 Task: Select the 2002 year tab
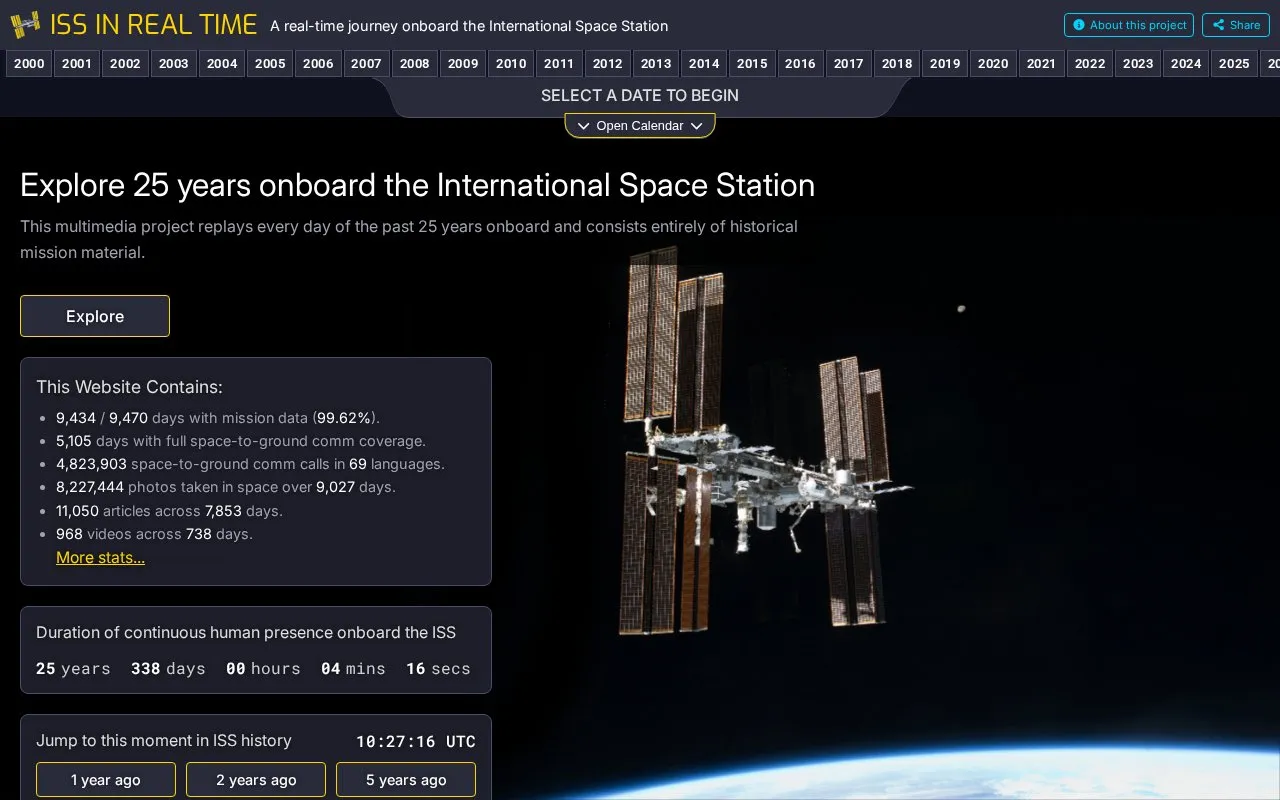(x=125, y=63)
